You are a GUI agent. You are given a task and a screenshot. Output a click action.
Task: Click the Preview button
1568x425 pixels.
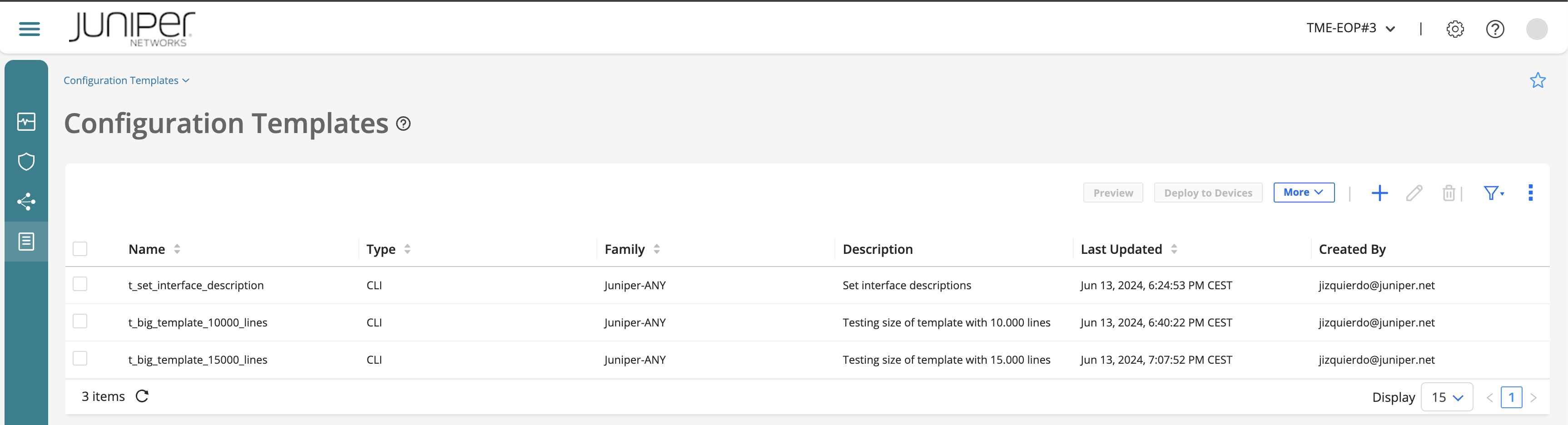[1113, 193]
